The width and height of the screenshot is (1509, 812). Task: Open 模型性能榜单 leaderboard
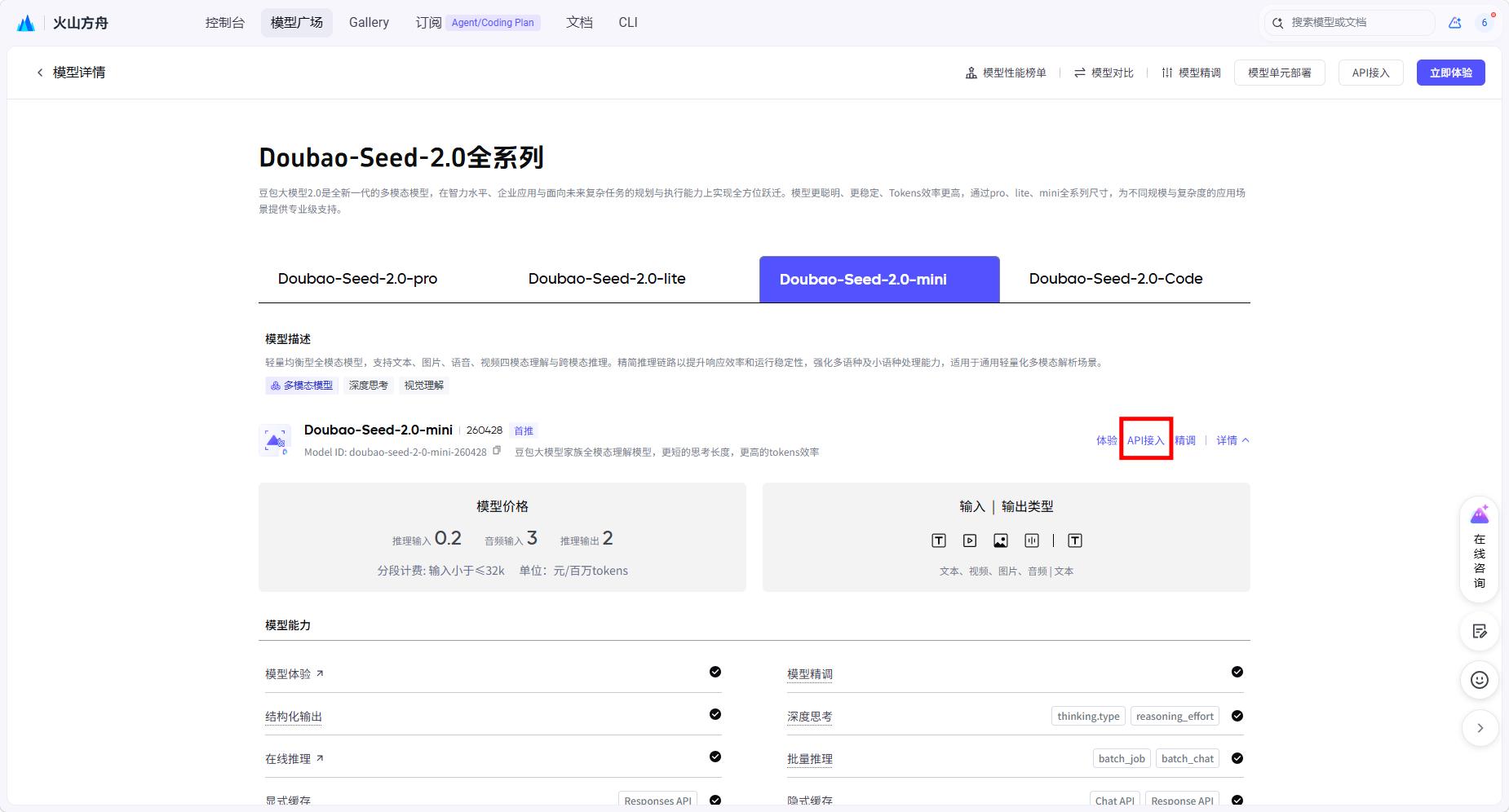[x=1006, y=73]
